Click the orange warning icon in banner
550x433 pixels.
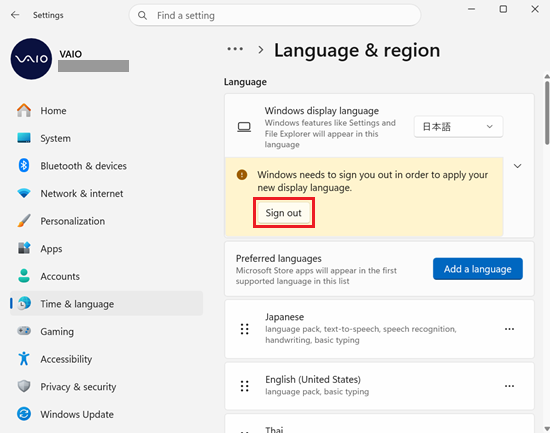click(x=242, y=174)
